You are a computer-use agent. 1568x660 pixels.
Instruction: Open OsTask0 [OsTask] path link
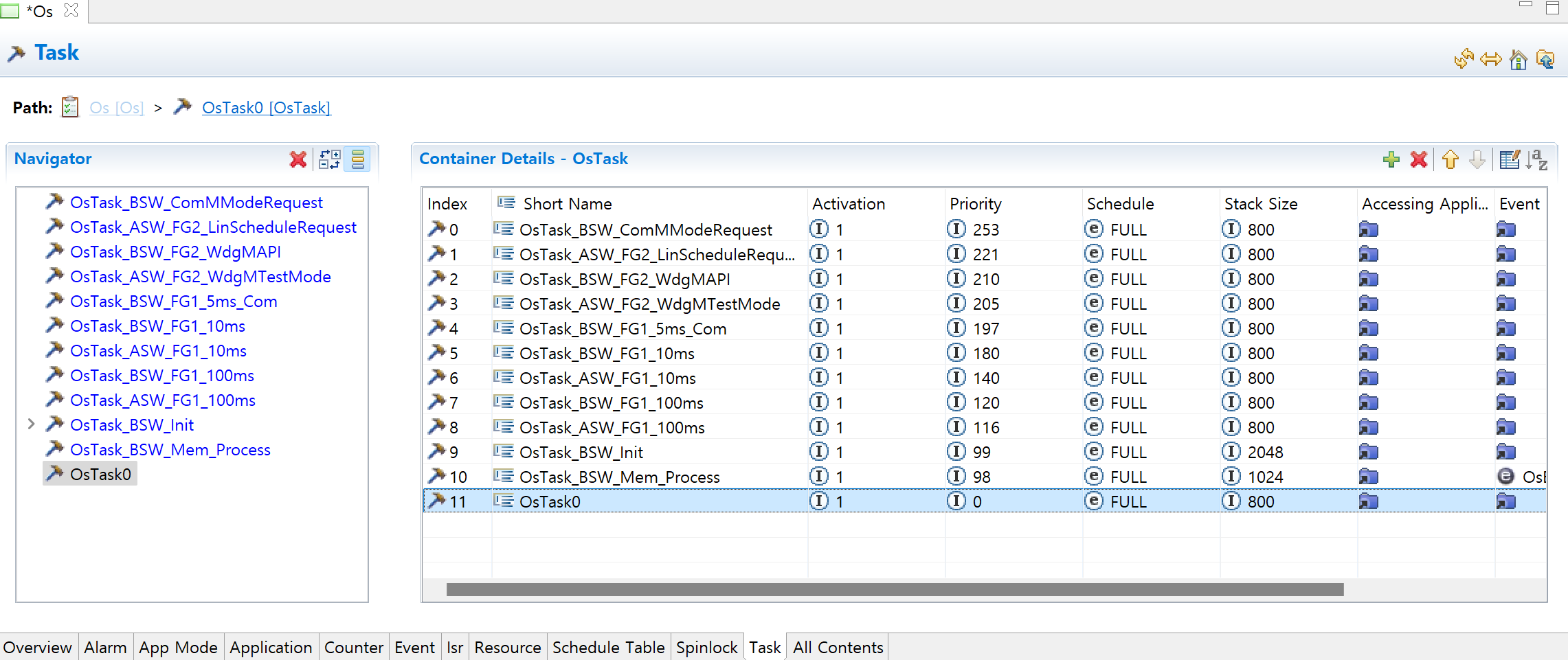(x=267, y=108)
